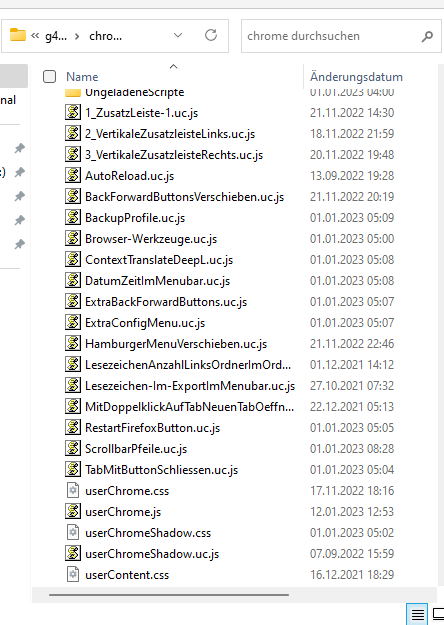The height and width of the screenshot is (625, 444).
Task: Open the address bar history dropdown
Action: (x=178, y=35)
